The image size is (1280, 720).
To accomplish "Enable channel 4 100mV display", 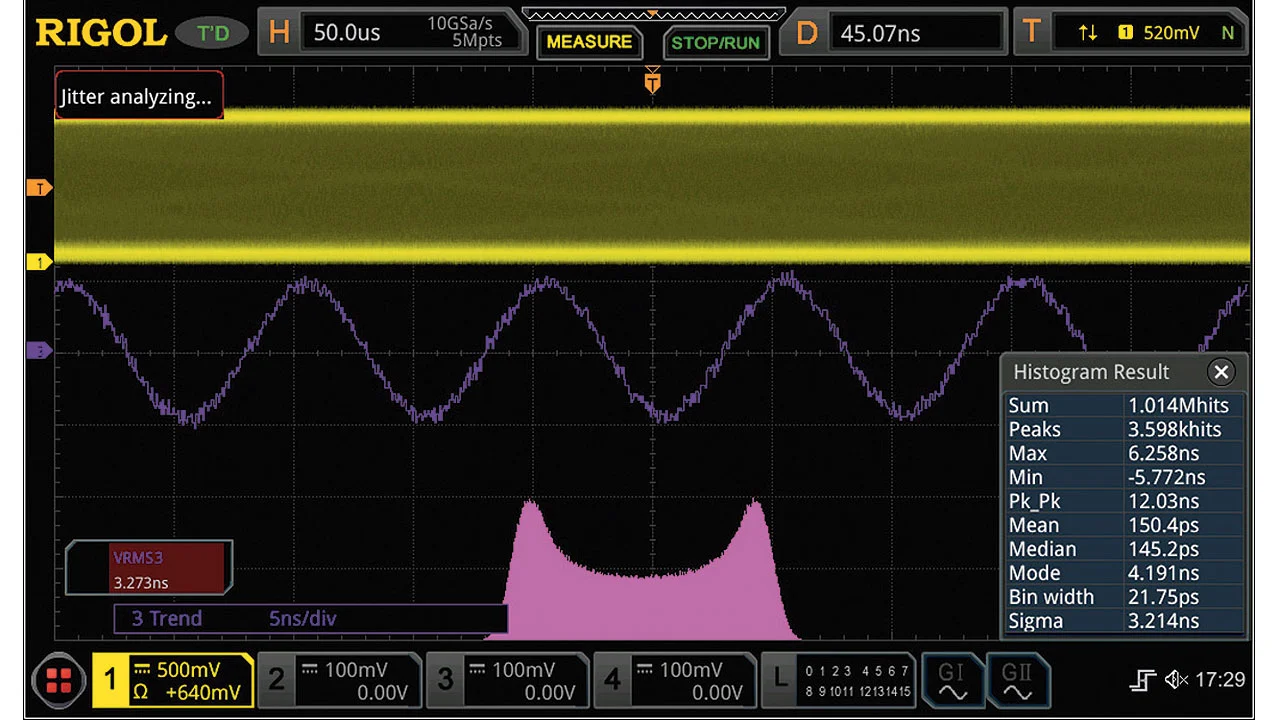I will point(675,681).
